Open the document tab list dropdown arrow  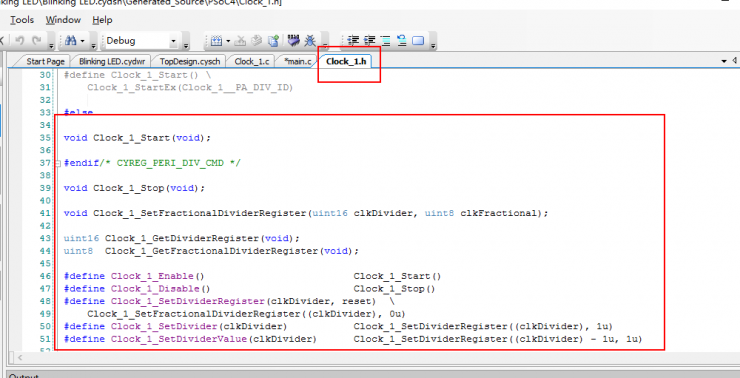(x=724, y=61)
